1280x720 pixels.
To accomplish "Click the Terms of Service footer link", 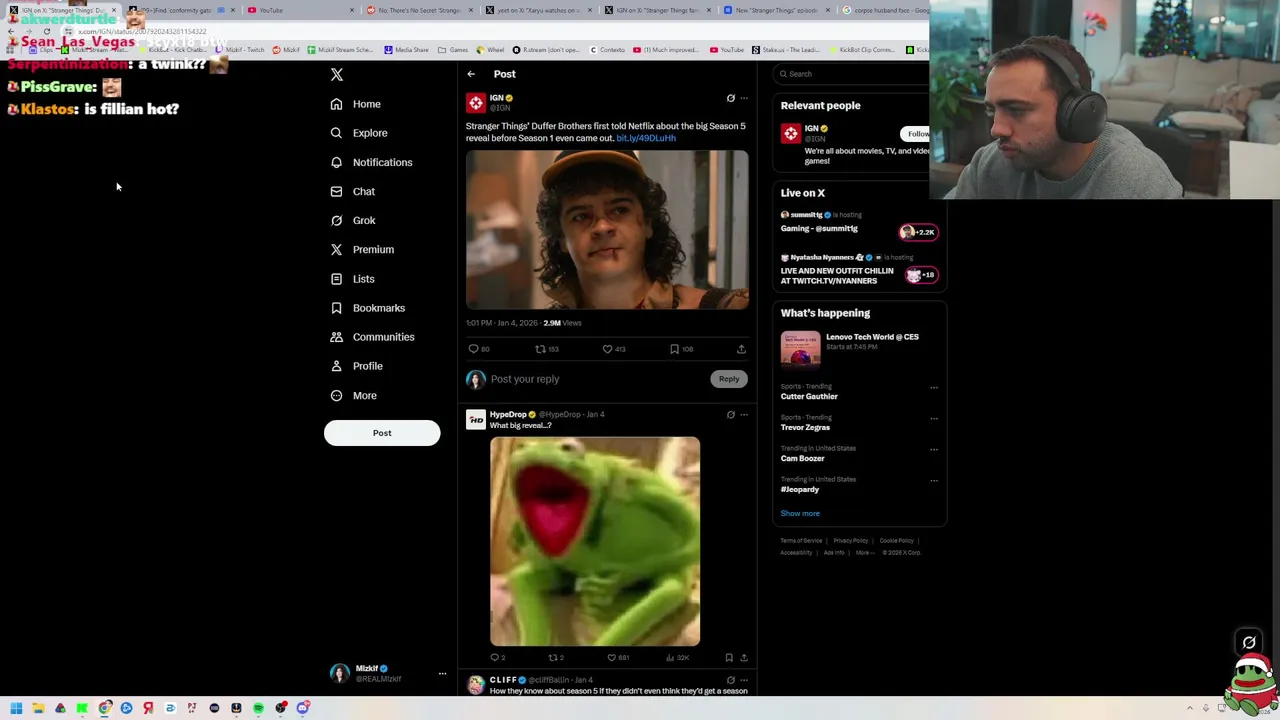I will 801,541.
